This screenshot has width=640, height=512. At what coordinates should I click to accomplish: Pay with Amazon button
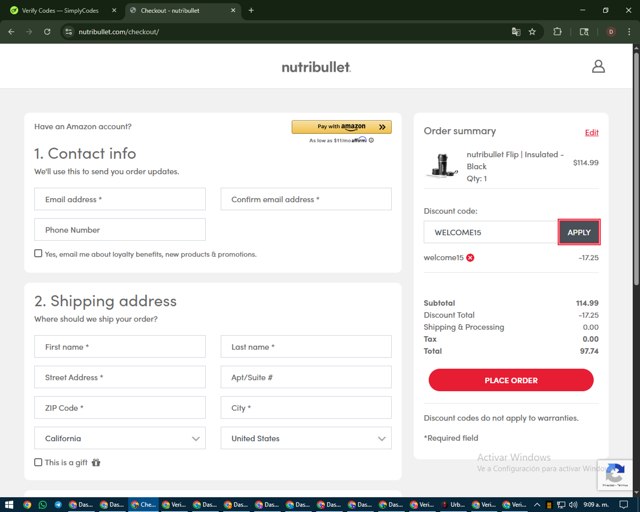pos(342,127)
